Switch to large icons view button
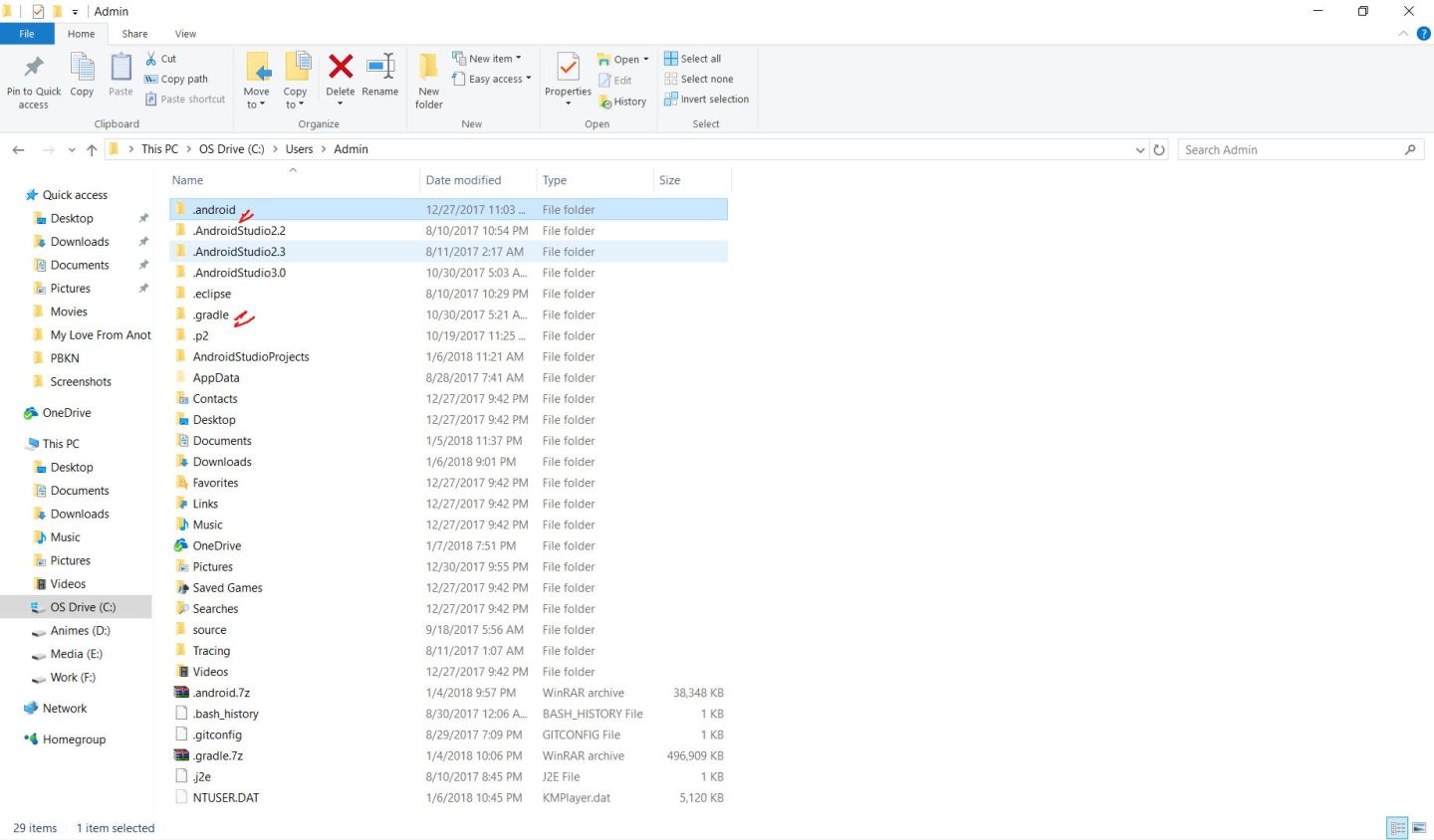 click(x=1419, y=828)
